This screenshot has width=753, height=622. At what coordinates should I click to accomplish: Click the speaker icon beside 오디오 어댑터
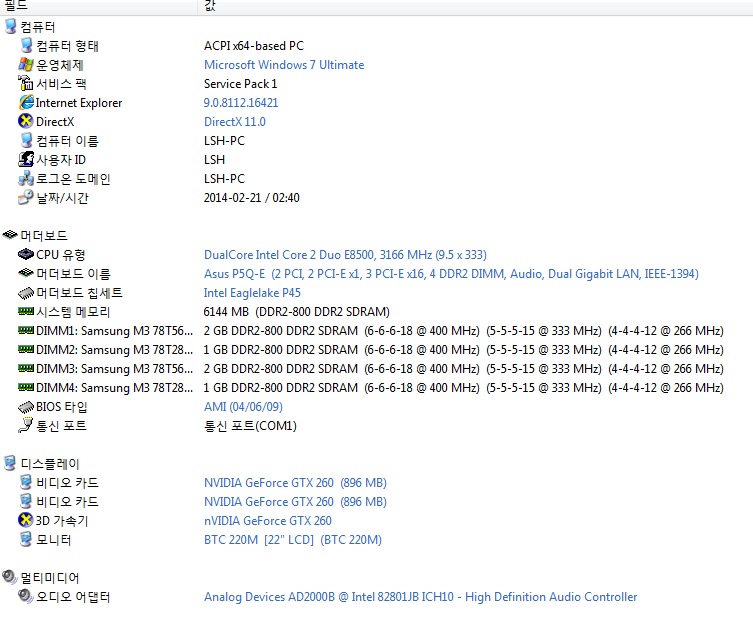pos(26,596)
